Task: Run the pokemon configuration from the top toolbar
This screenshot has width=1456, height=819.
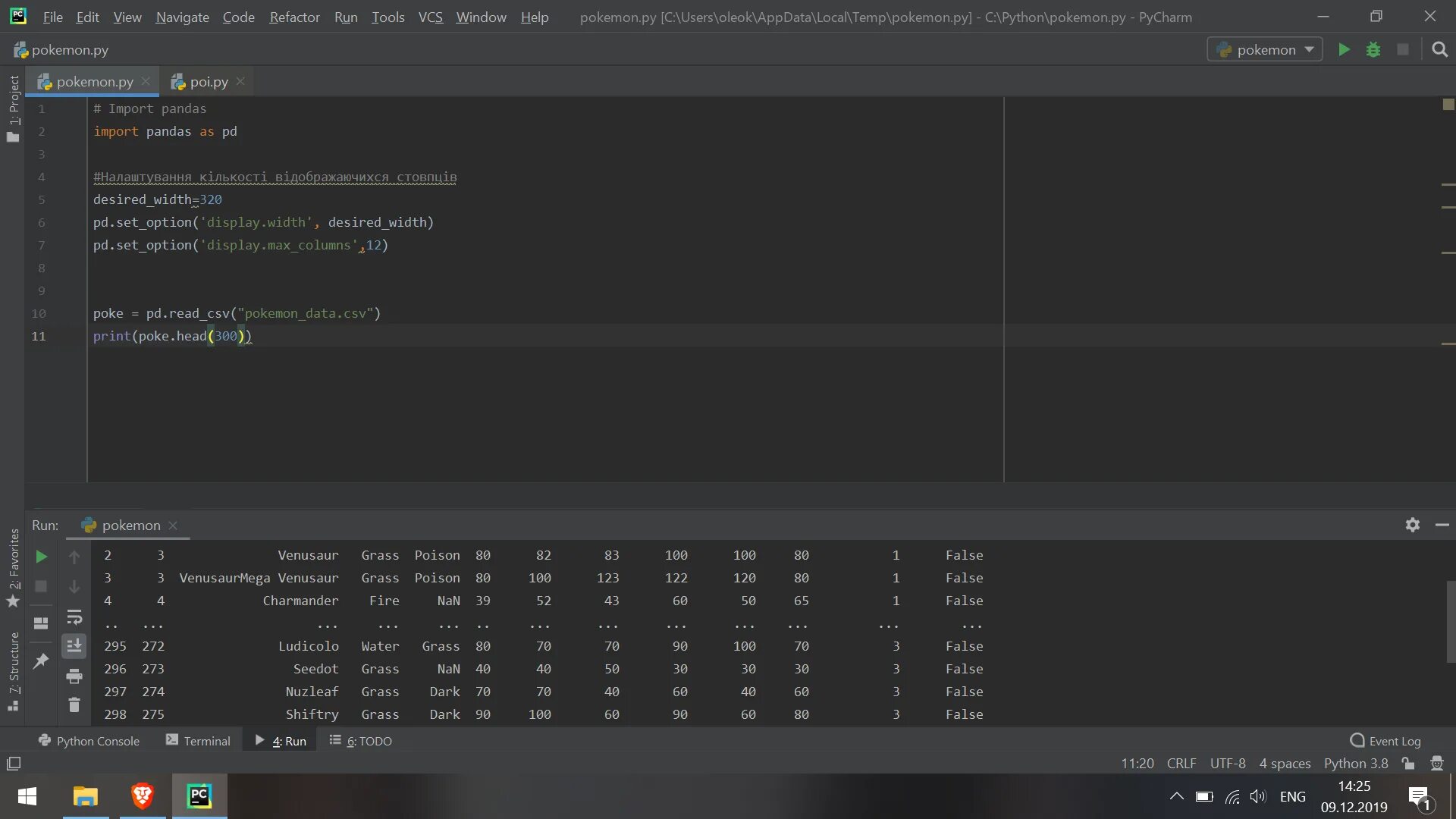Action: pos(1344,49)
